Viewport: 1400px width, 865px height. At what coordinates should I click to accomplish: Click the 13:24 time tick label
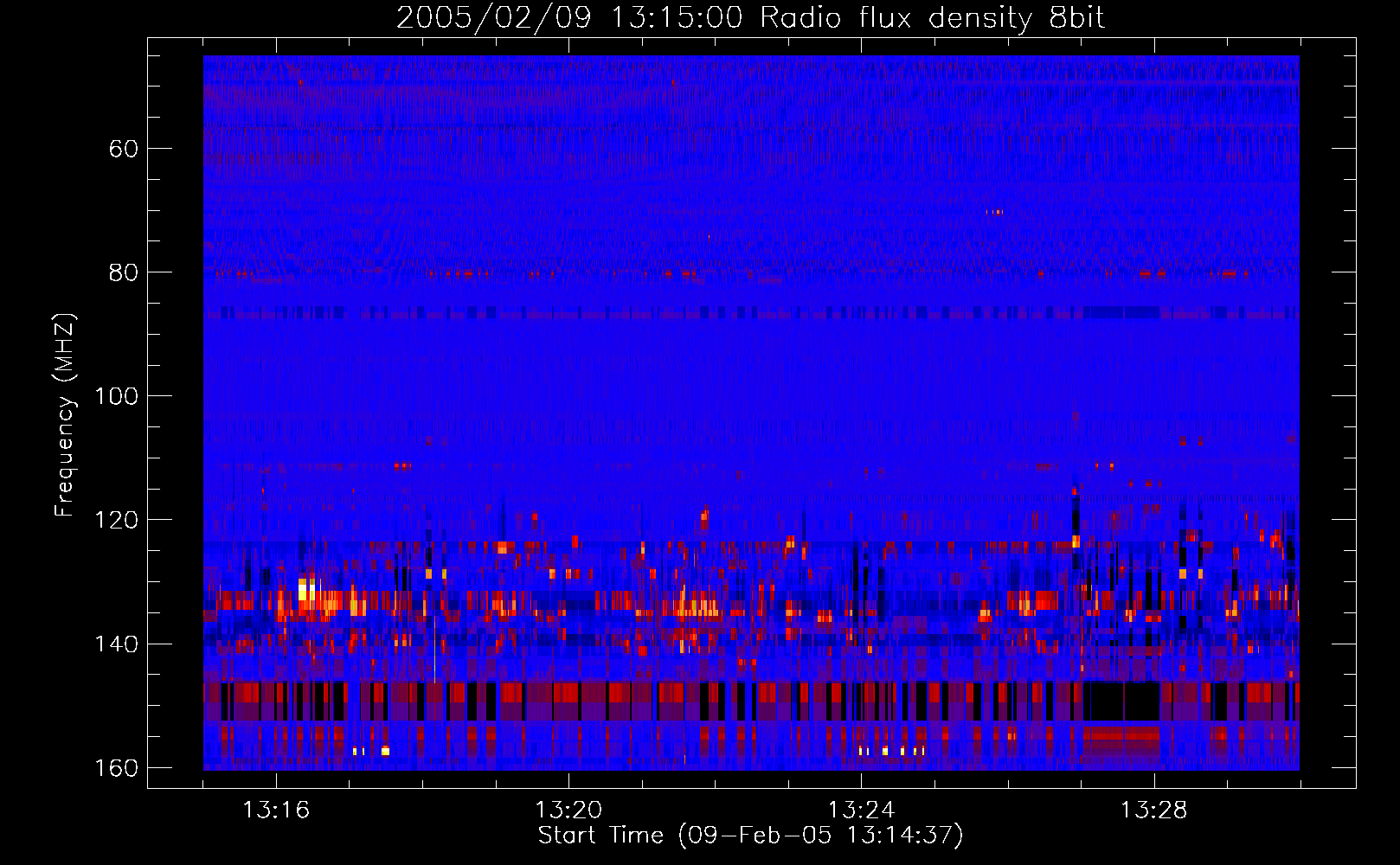click(861, 810)
